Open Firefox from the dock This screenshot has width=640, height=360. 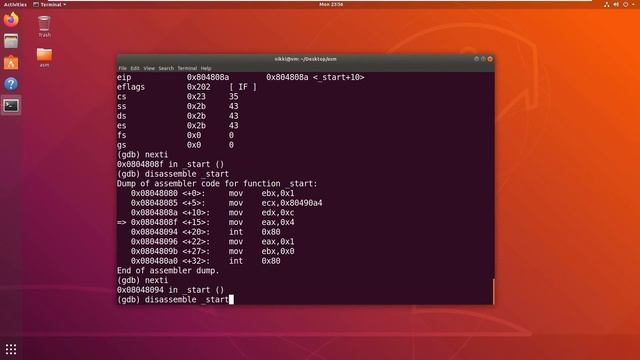pos(11,20)
